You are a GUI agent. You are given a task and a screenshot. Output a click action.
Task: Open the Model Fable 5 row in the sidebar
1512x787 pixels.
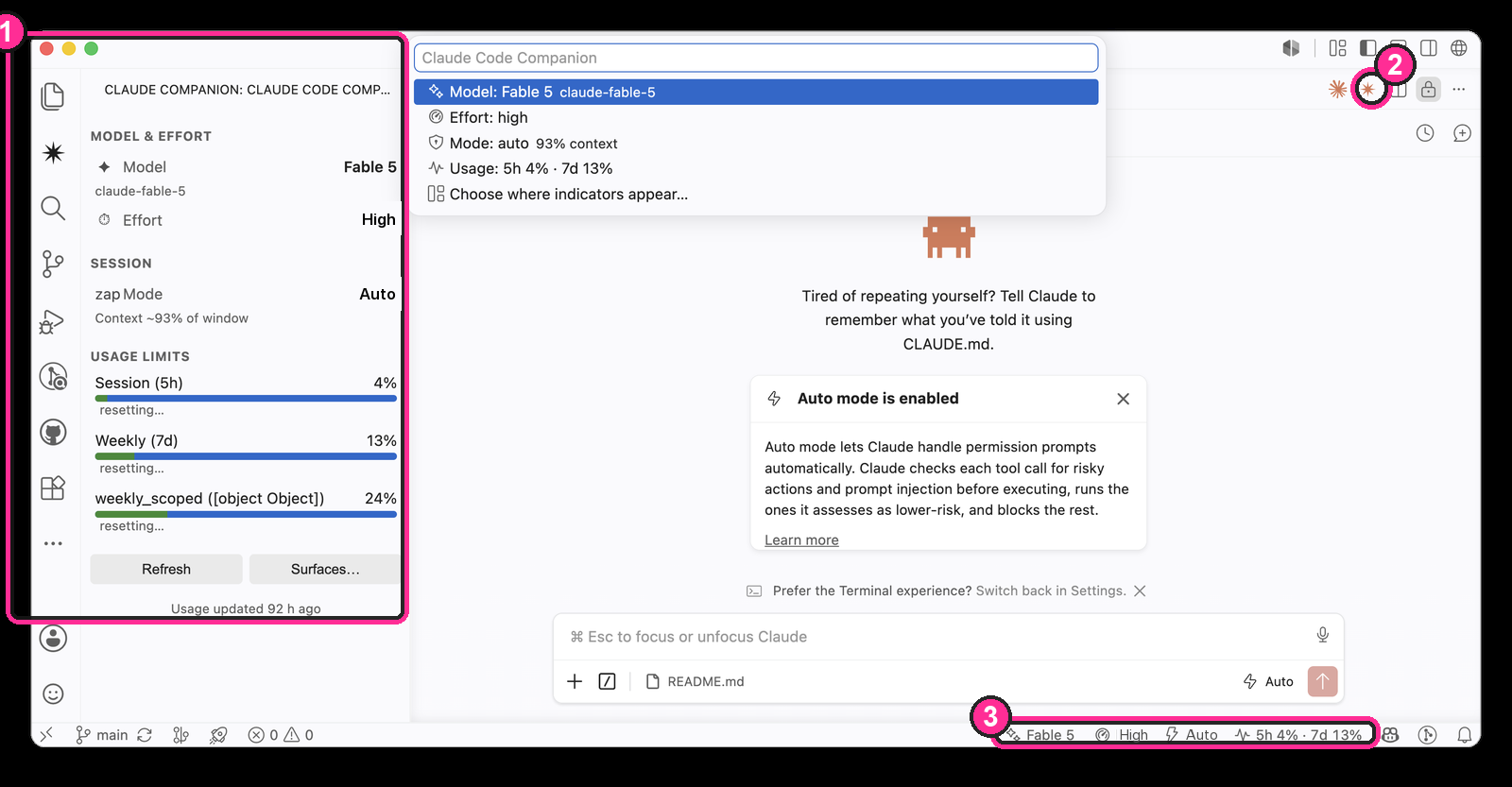click(x=246, y=166)
